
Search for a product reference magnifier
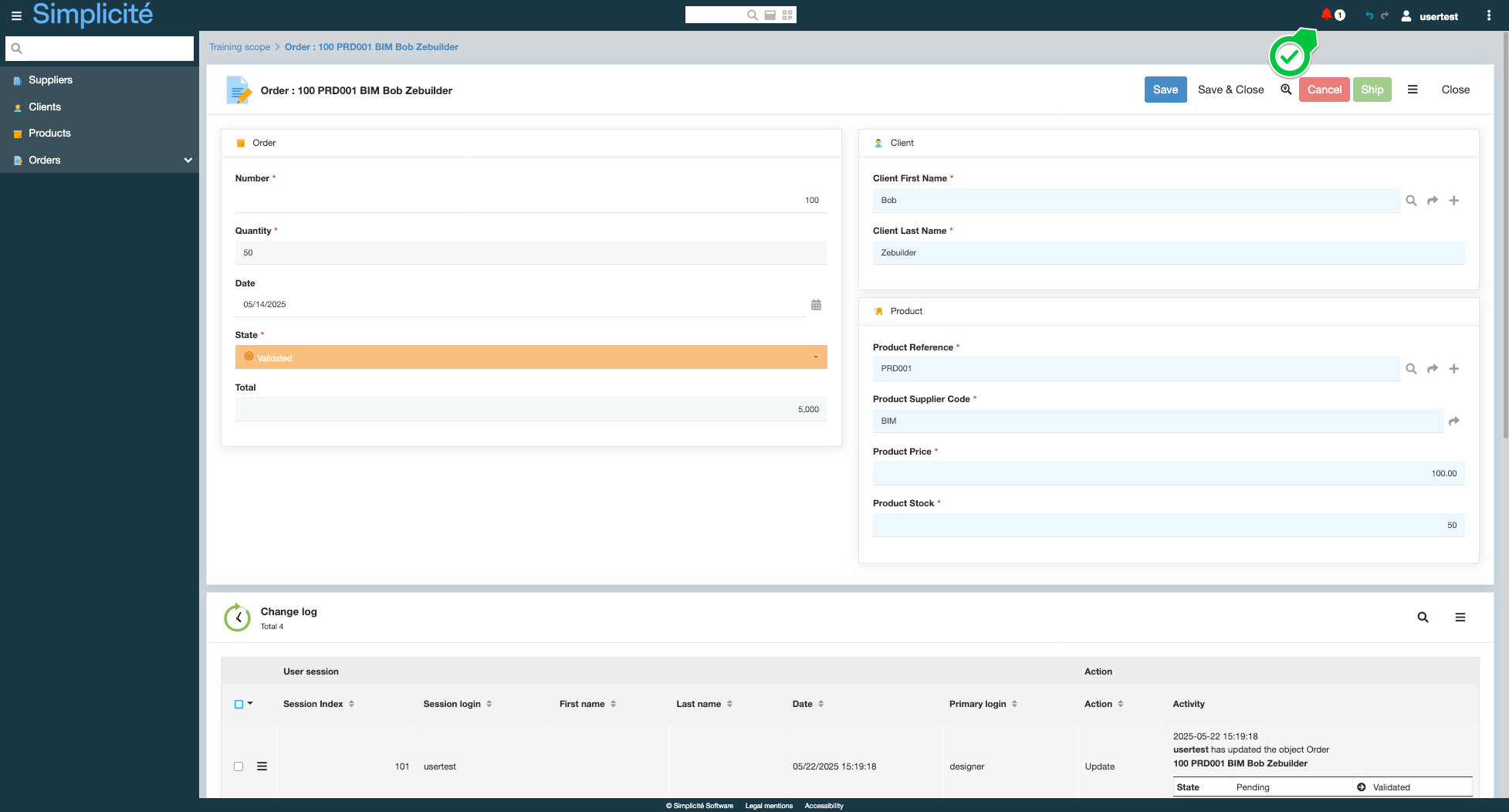pyautogui.click(x=1411, y=369)
